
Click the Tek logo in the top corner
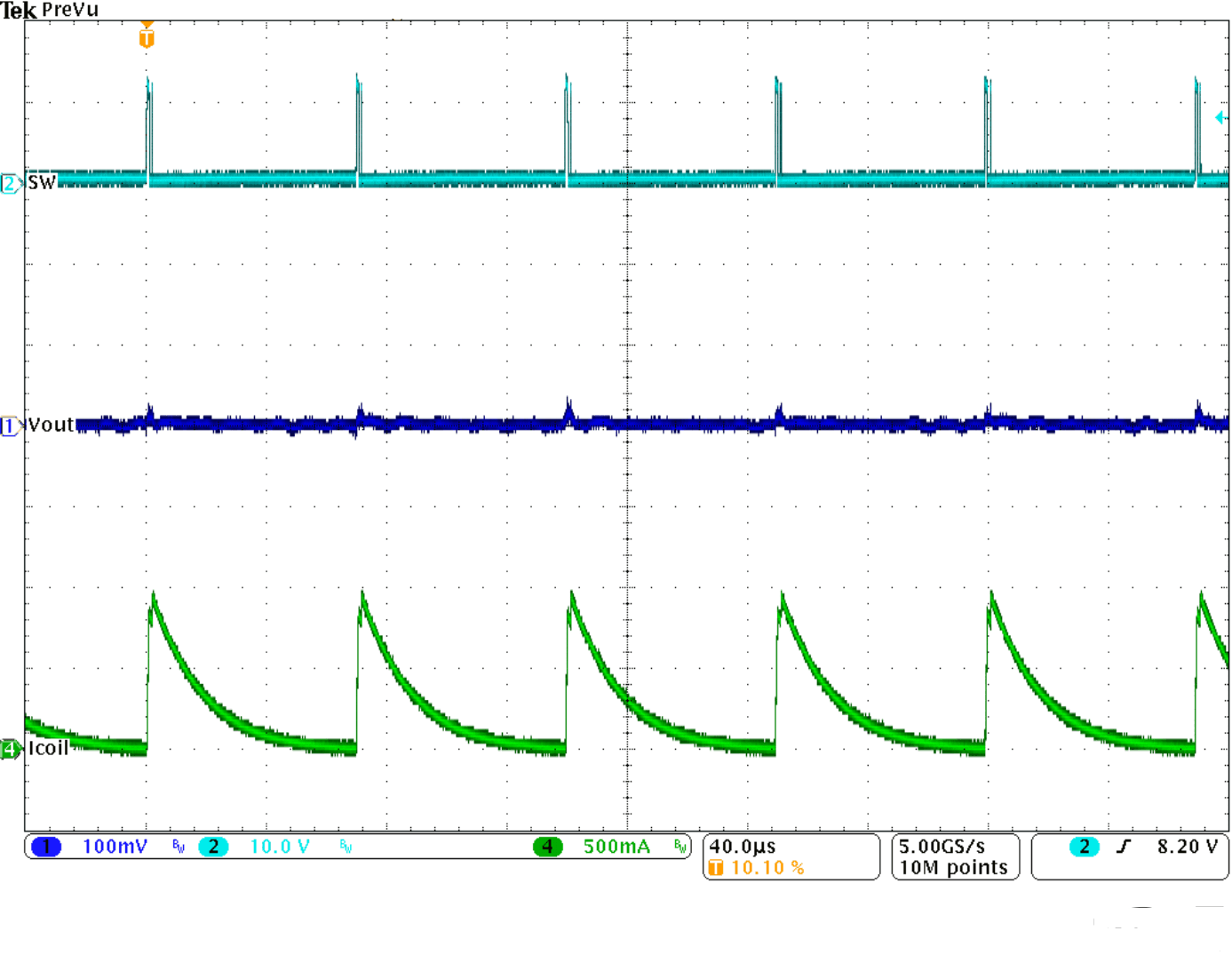click(16, 11)
